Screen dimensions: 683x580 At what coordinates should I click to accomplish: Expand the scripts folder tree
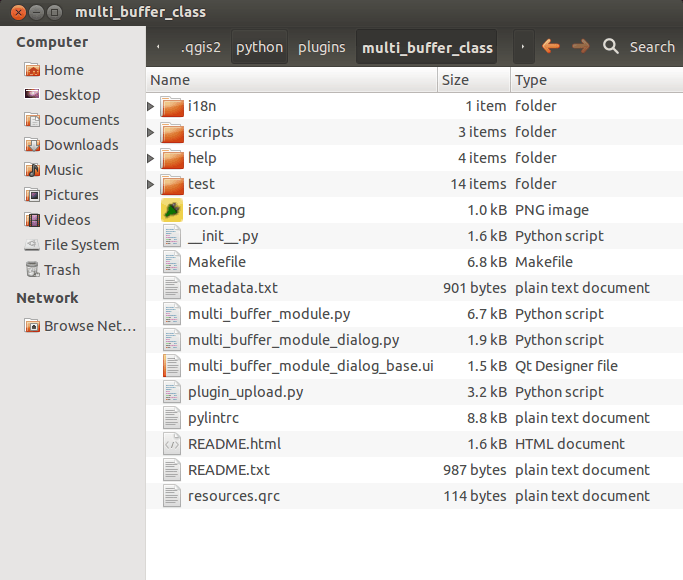coord(151,132)
